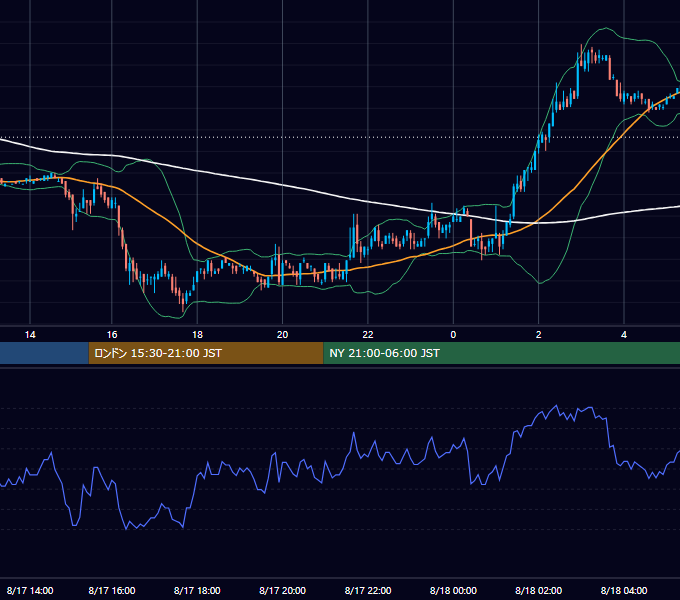Select the 20 hour axis label

point(282,335)
